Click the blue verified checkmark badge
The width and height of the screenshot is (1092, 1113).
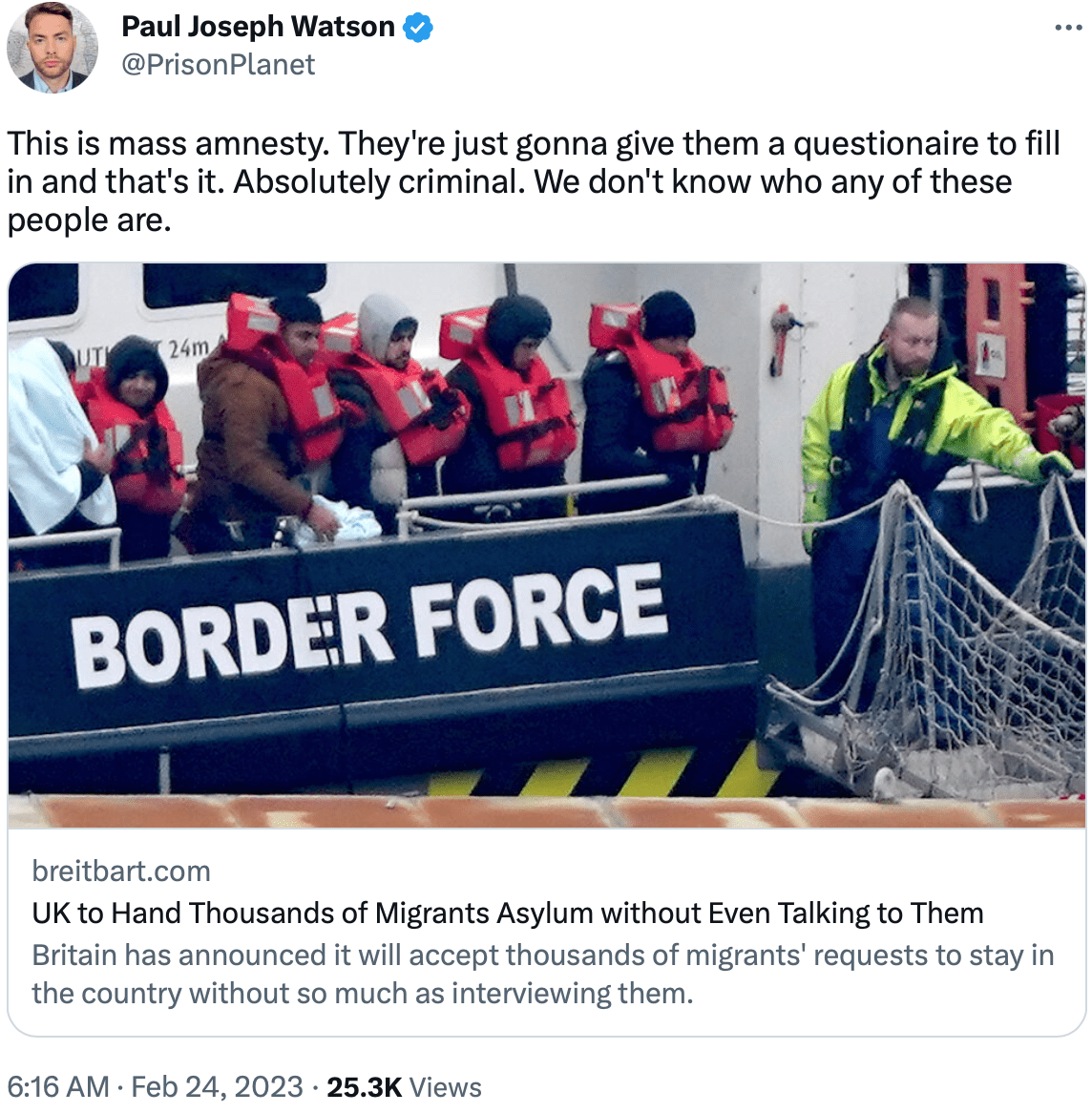418,28
